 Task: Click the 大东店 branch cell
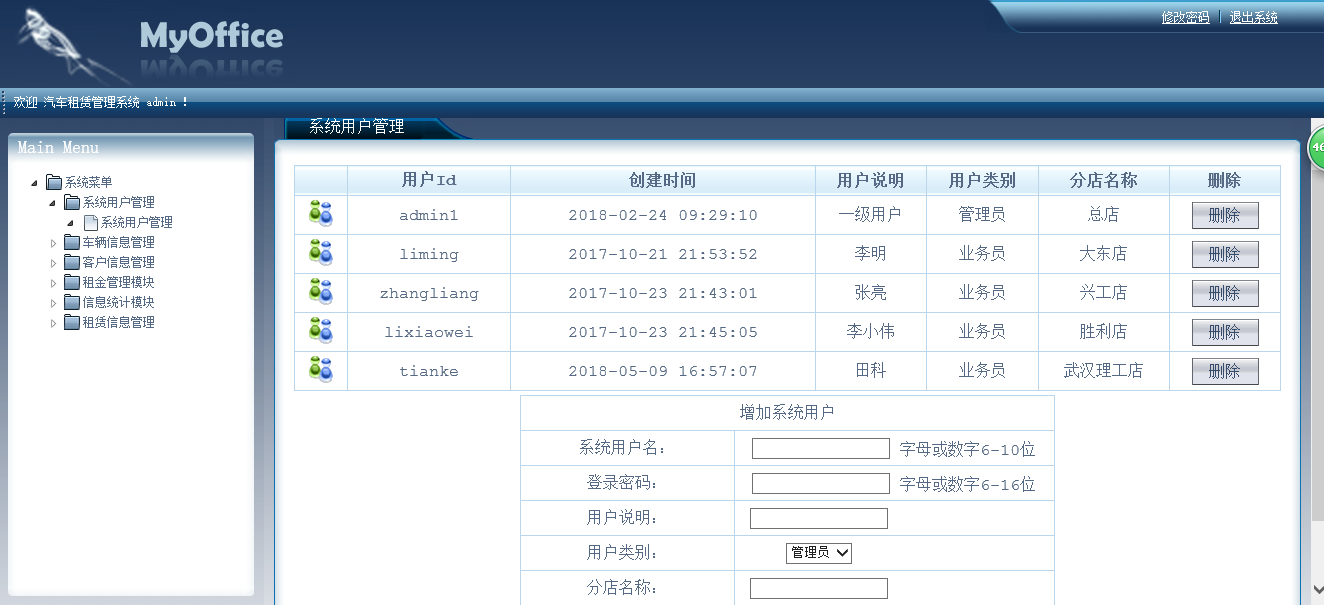(1104, 254)
